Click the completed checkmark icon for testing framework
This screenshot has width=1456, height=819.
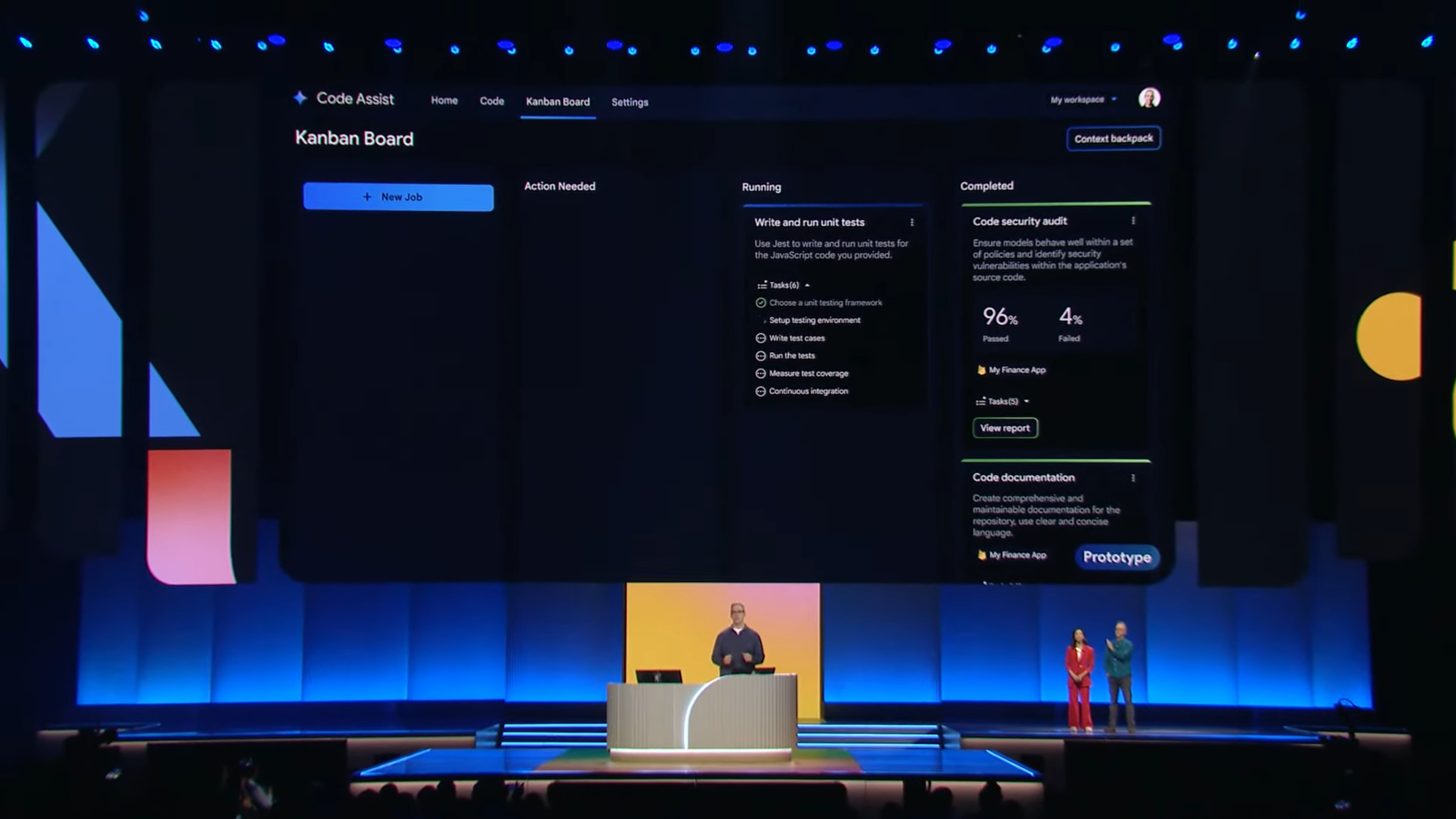761,303
